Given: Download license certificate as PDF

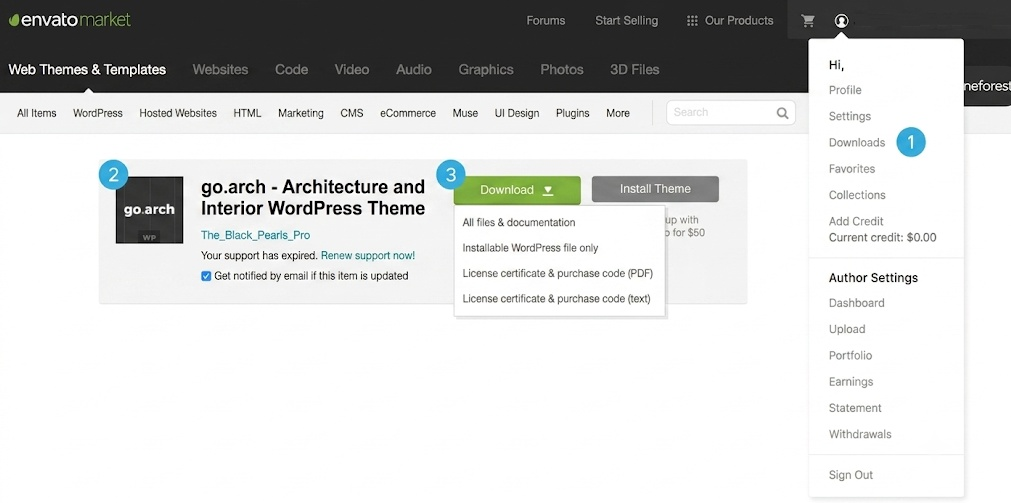Looking at the screenshot, I should click(558, 273).
